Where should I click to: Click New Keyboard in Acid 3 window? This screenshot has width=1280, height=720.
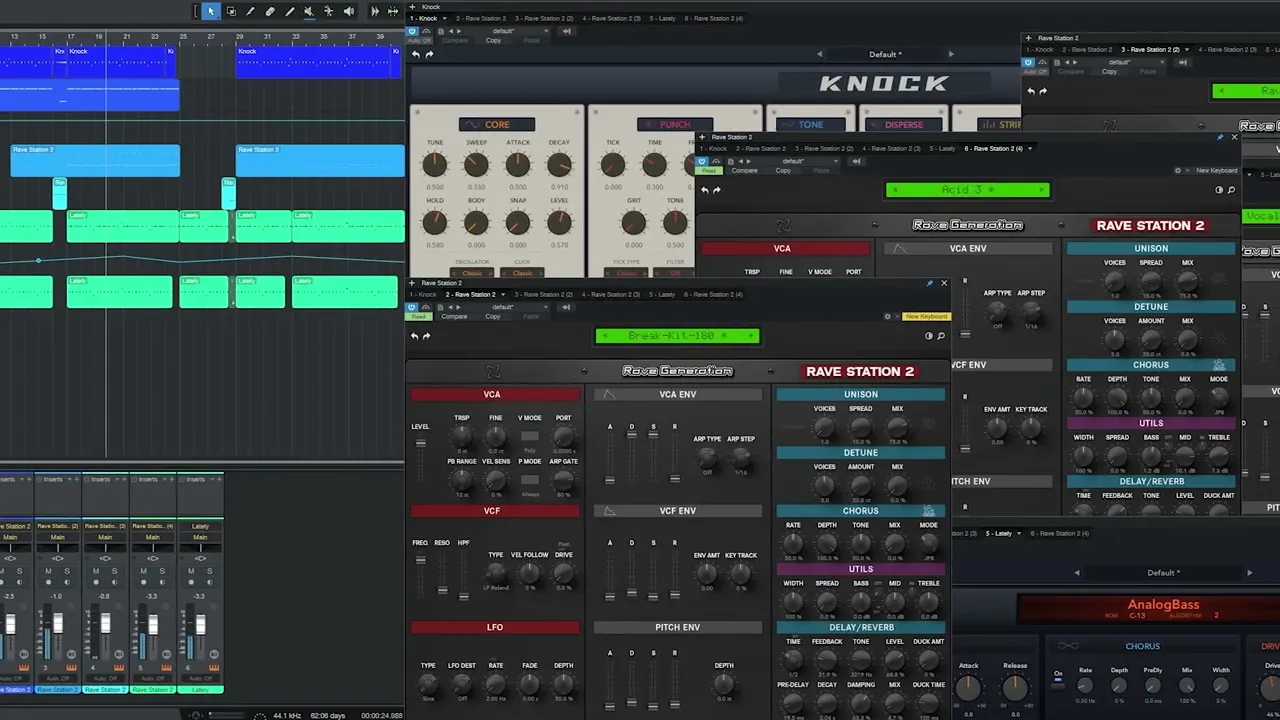[x=1216, y=170]
